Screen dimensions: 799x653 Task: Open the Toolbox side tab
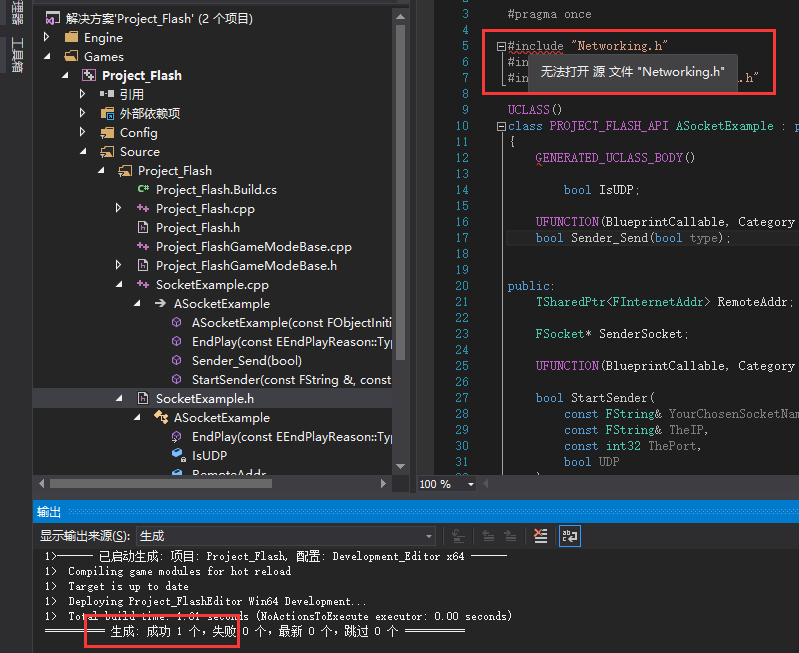point(17,55)
